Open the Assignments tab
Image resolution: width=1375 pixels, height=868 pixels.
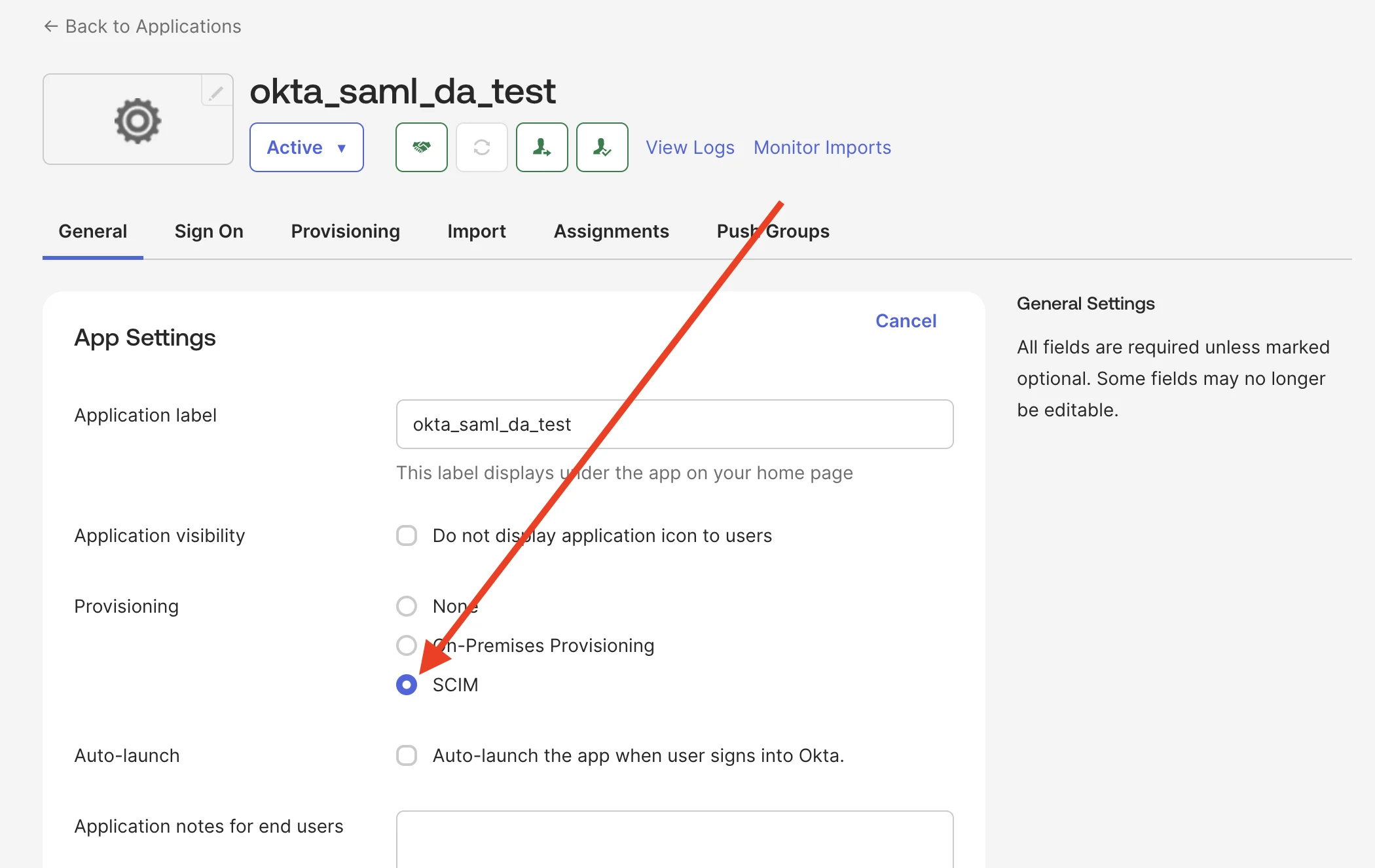click(612, 231)
